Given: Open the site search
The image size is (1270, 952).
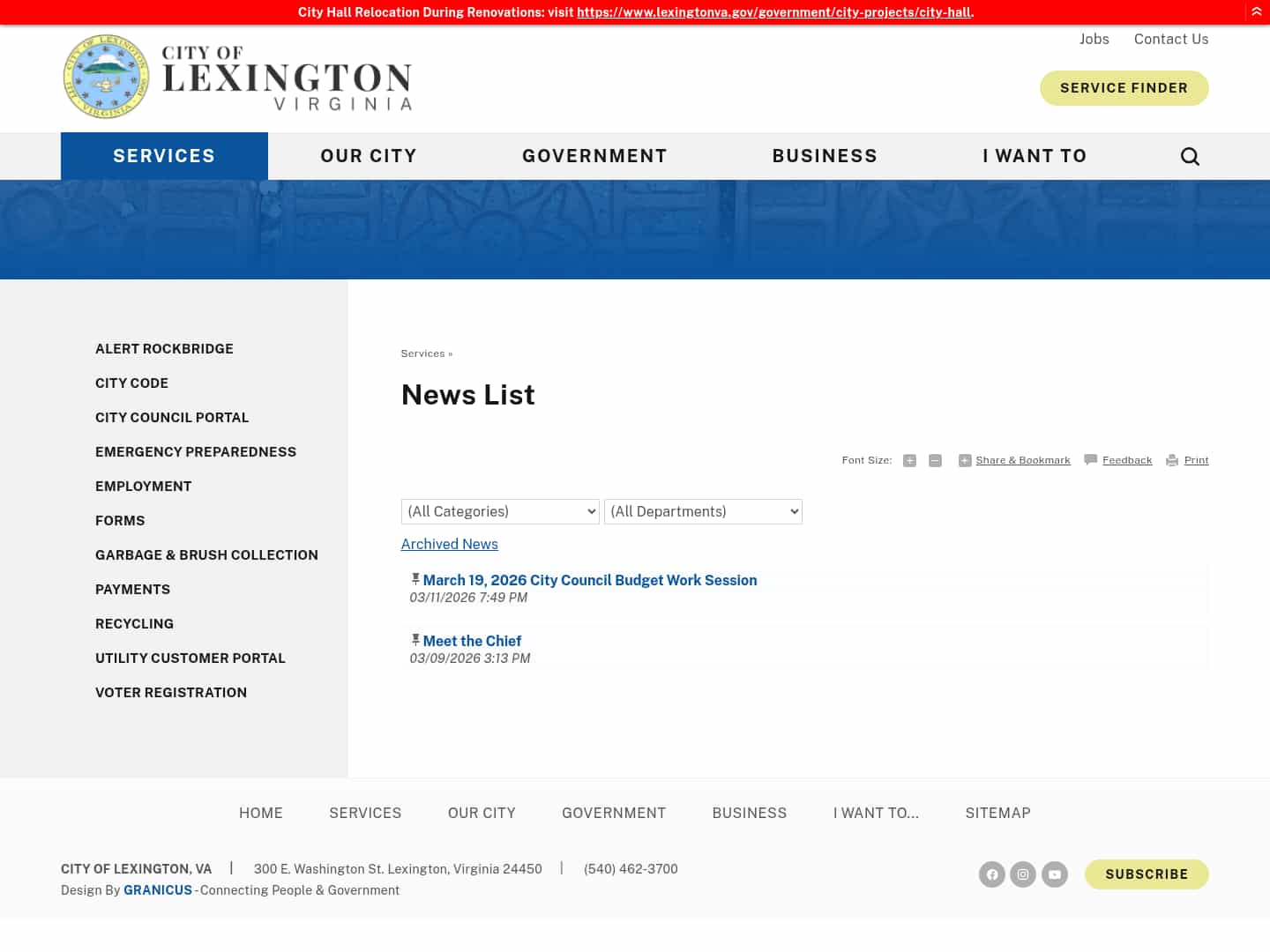Looking at the screenshot, I should 1190,156.
